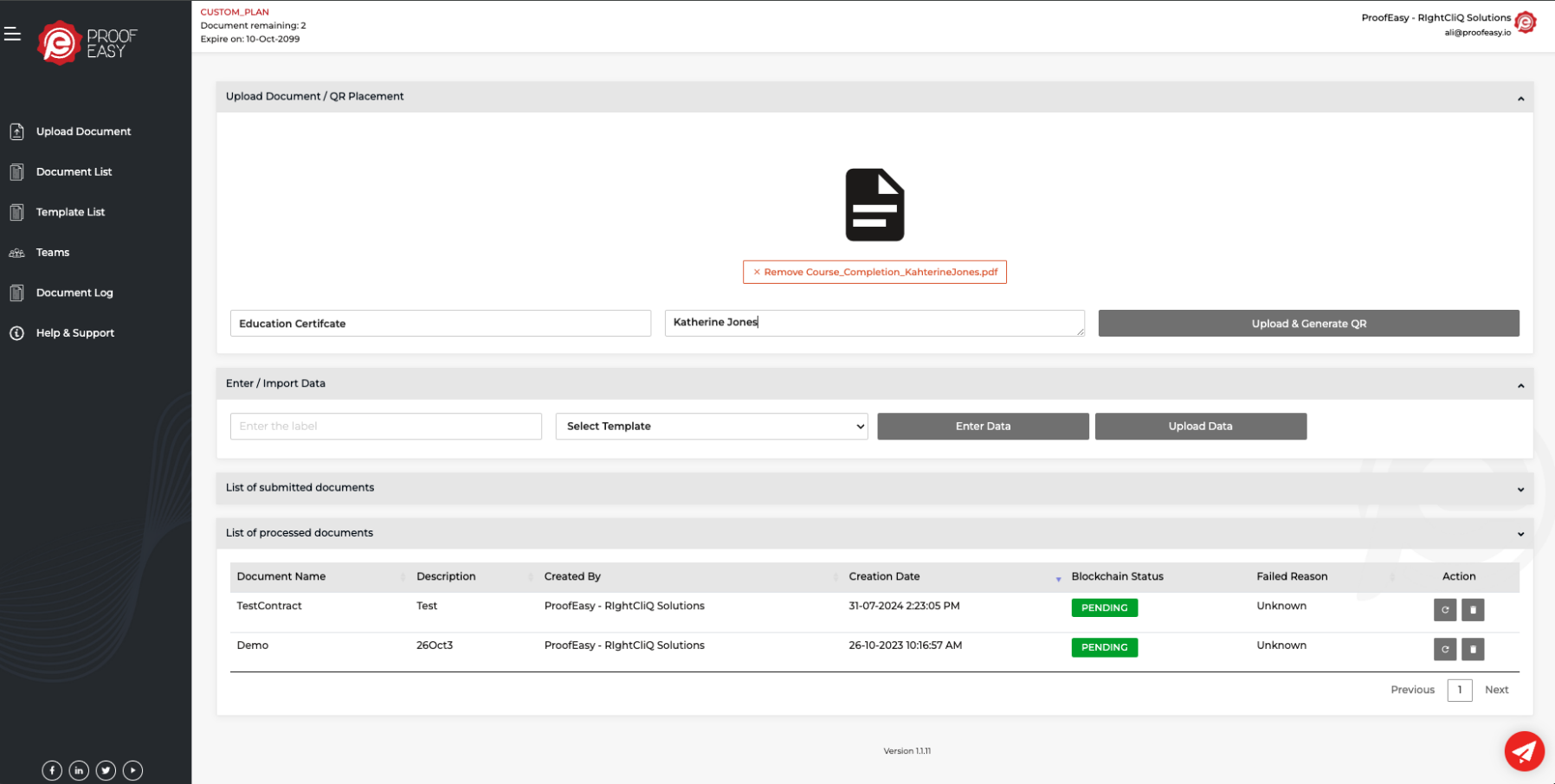This screenshot has width=1555, height=784.
Task: Click the Katherine Jones description field
Action: [874, 323]
